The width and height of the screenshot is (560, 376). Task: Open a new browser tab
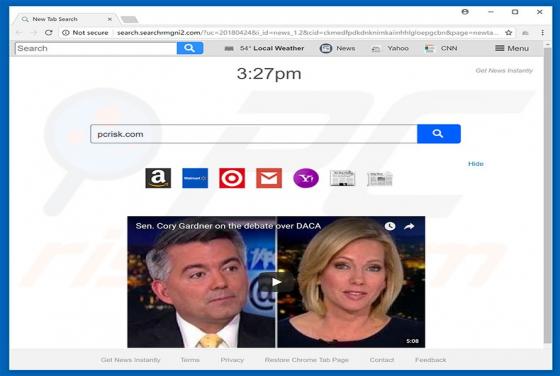pyautogui.click(x=129, y=19)
